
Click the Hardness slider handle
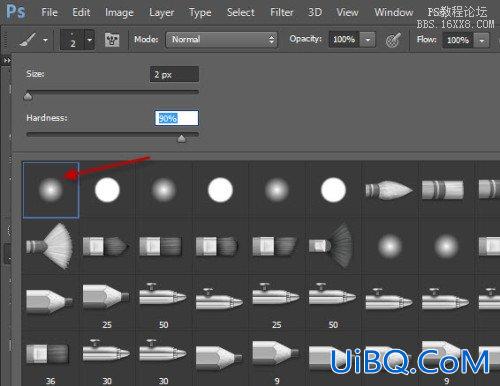pos(181,138)
